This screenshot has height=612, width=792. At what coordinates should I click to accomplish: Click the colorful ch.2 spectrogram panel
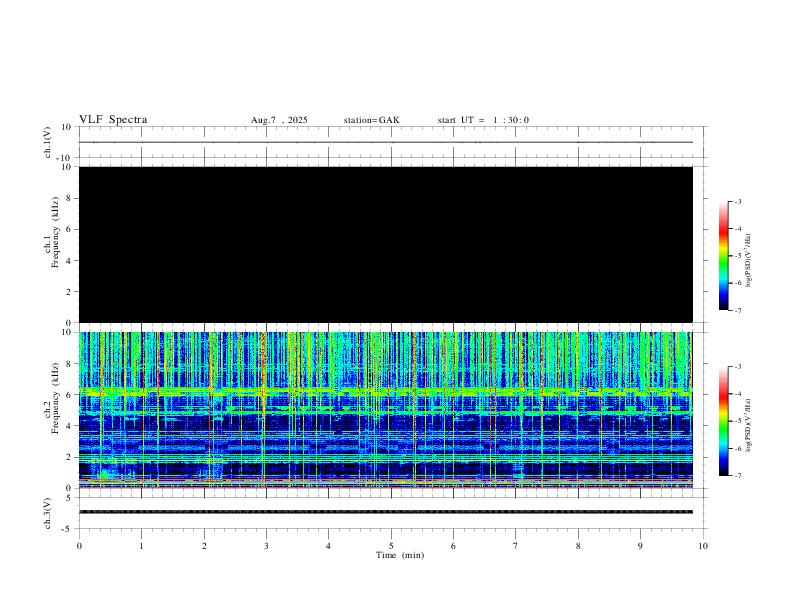386,410
